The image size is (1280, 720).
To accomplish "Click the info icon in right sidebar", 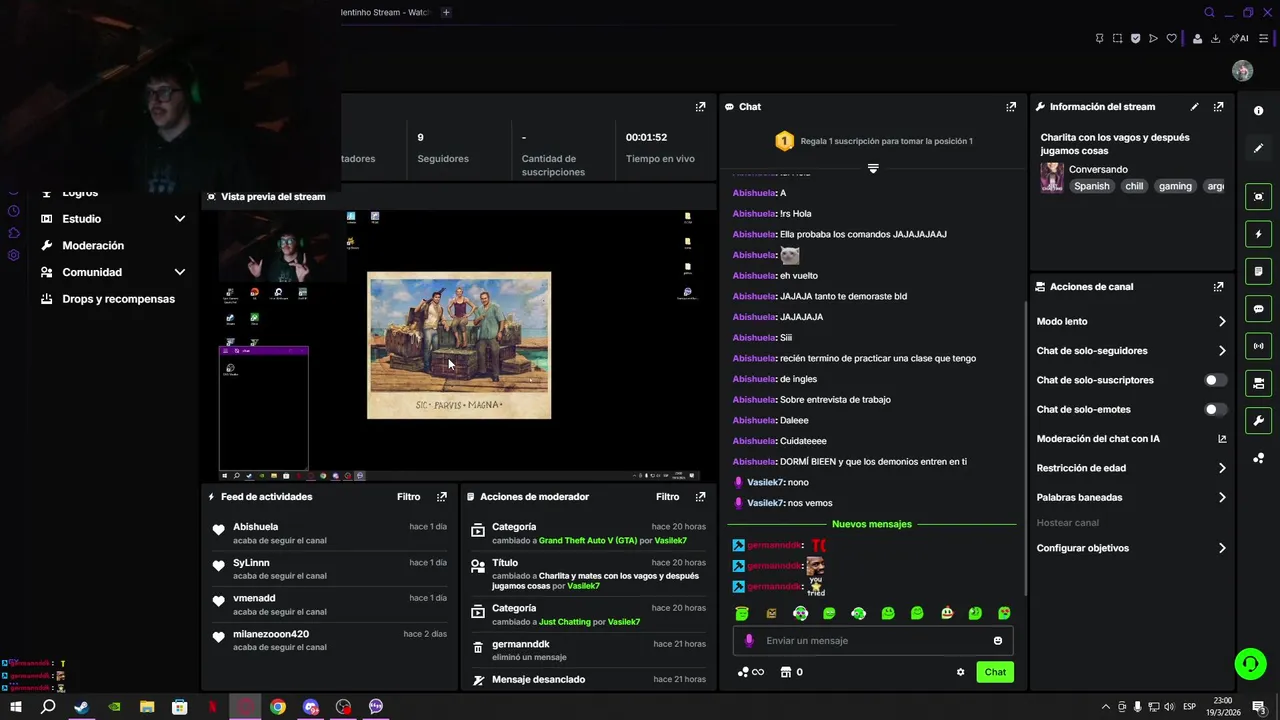I will (x=1259, y=111).
